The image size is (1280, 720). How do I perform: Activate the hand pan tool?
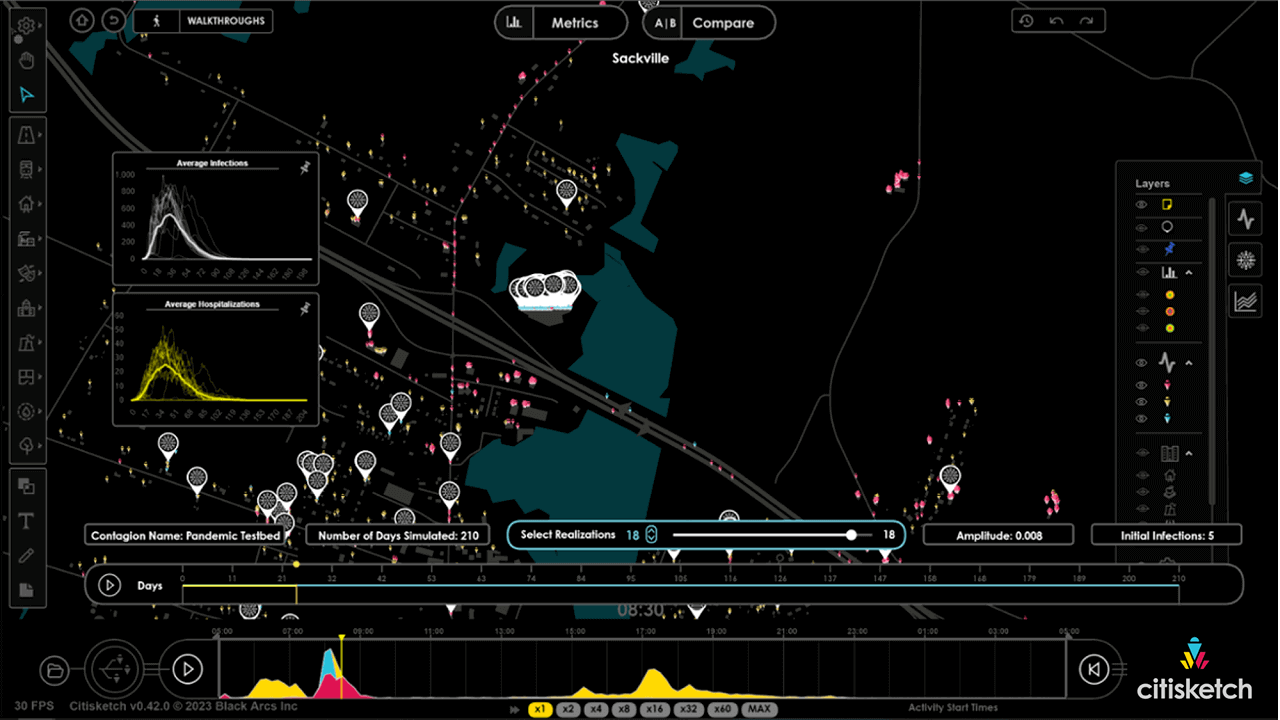[27, 60]
